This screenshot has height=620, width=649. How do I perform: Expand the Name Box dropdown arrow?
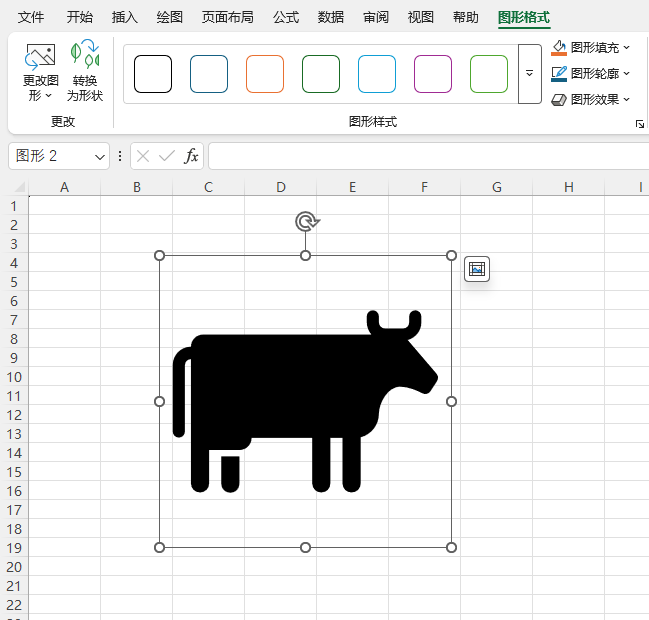(x=99, y=157)
